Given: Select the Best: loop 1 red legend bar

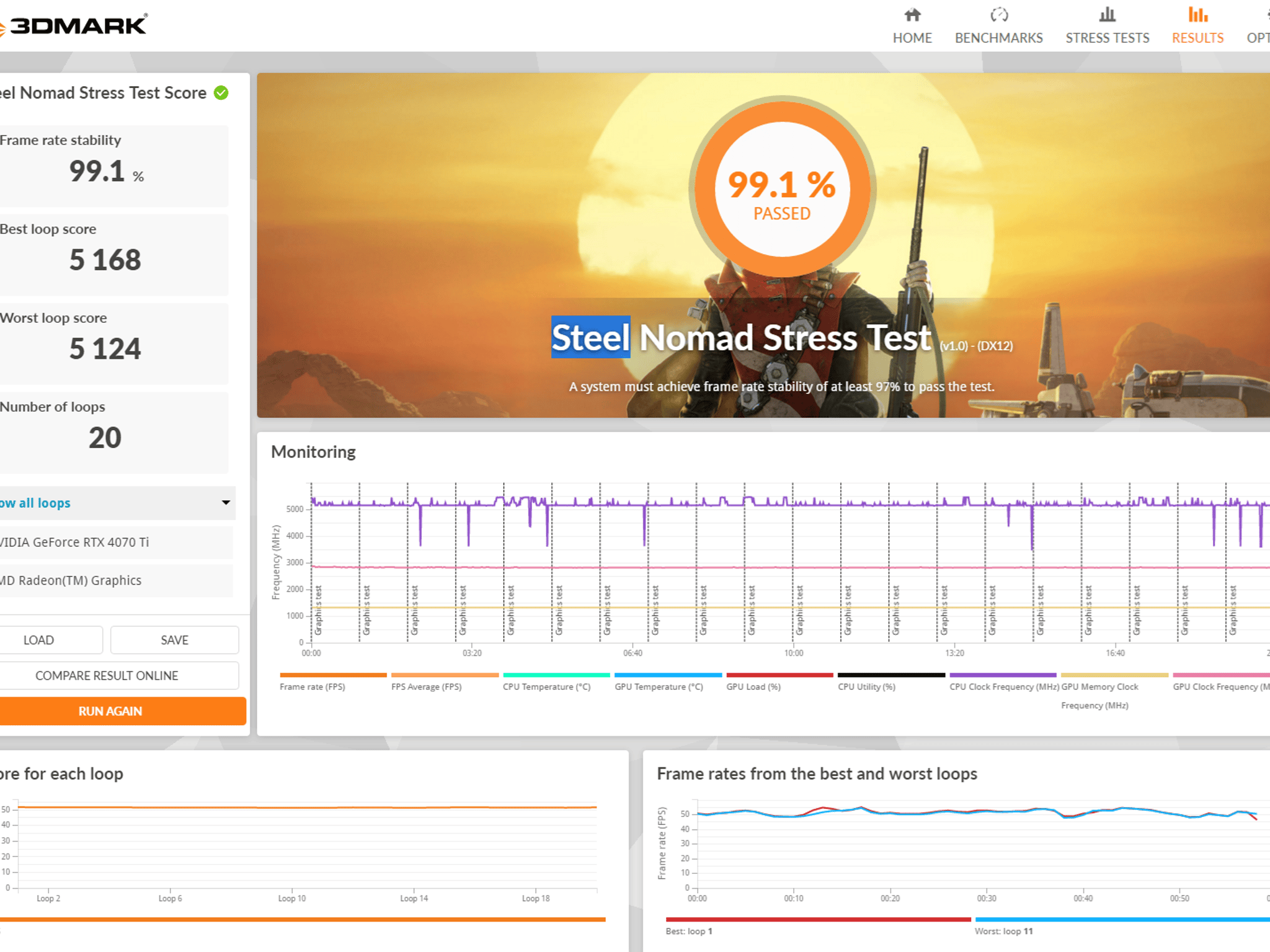Looking at the screenshot, I should tap(818, 920).
